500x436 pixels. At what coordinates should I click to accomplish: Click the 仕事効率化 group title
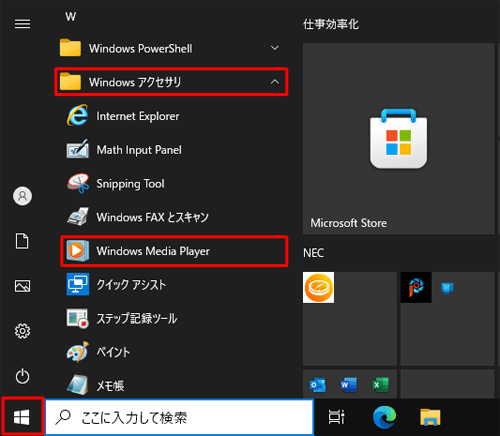coord(331,24)
